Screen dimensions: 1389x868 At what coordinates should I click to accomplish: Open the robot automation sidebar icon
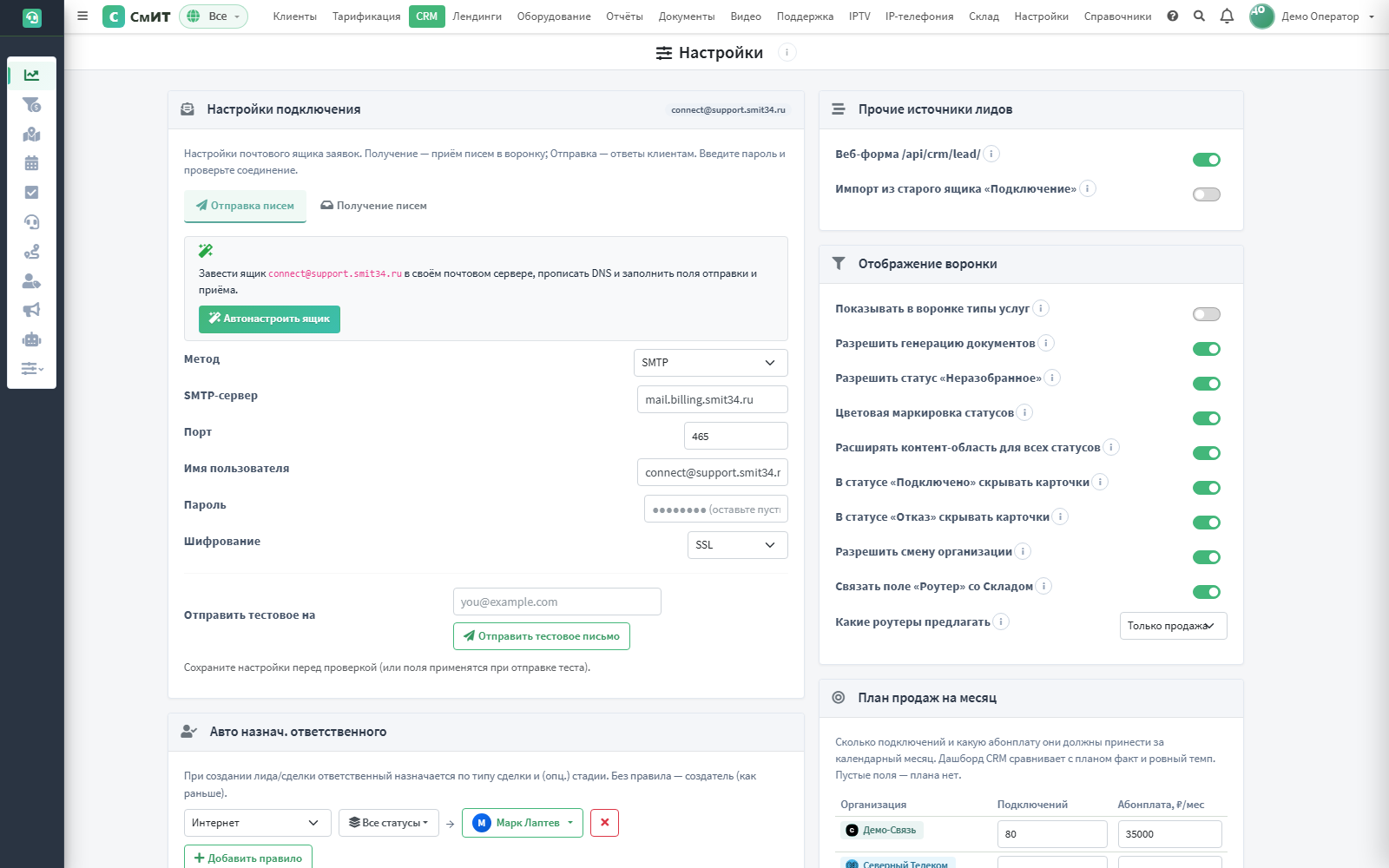coord(31,339)
